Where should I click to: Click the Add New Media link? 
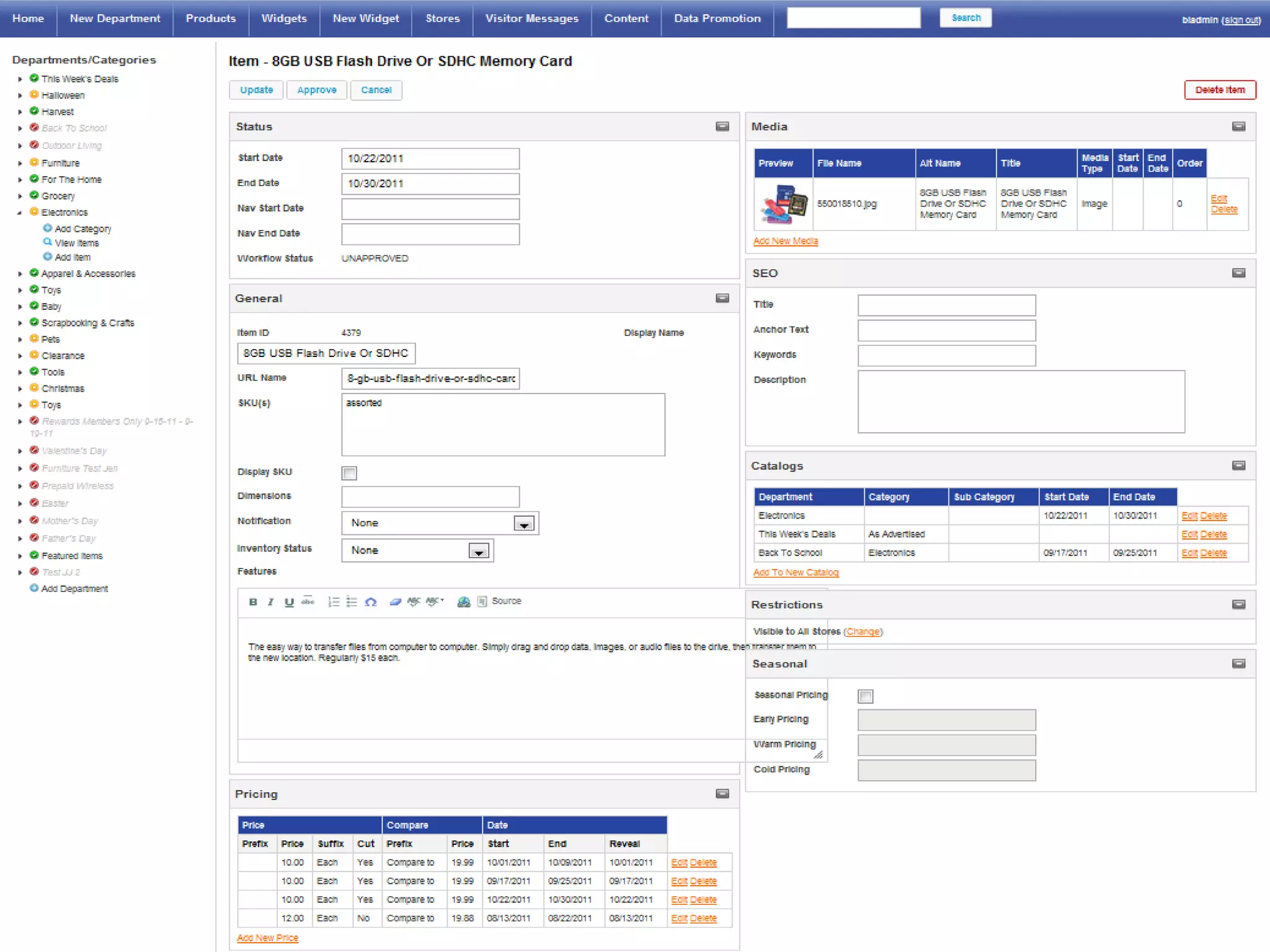785,241
